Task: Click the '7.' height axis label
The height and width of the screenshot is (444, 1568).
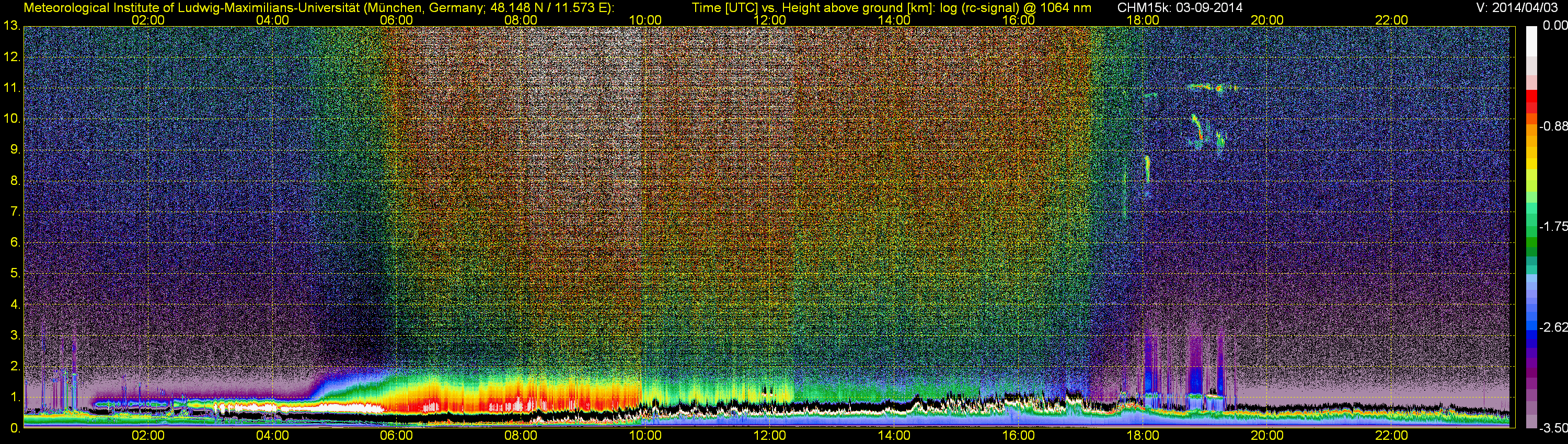Action: coord(15,212)
